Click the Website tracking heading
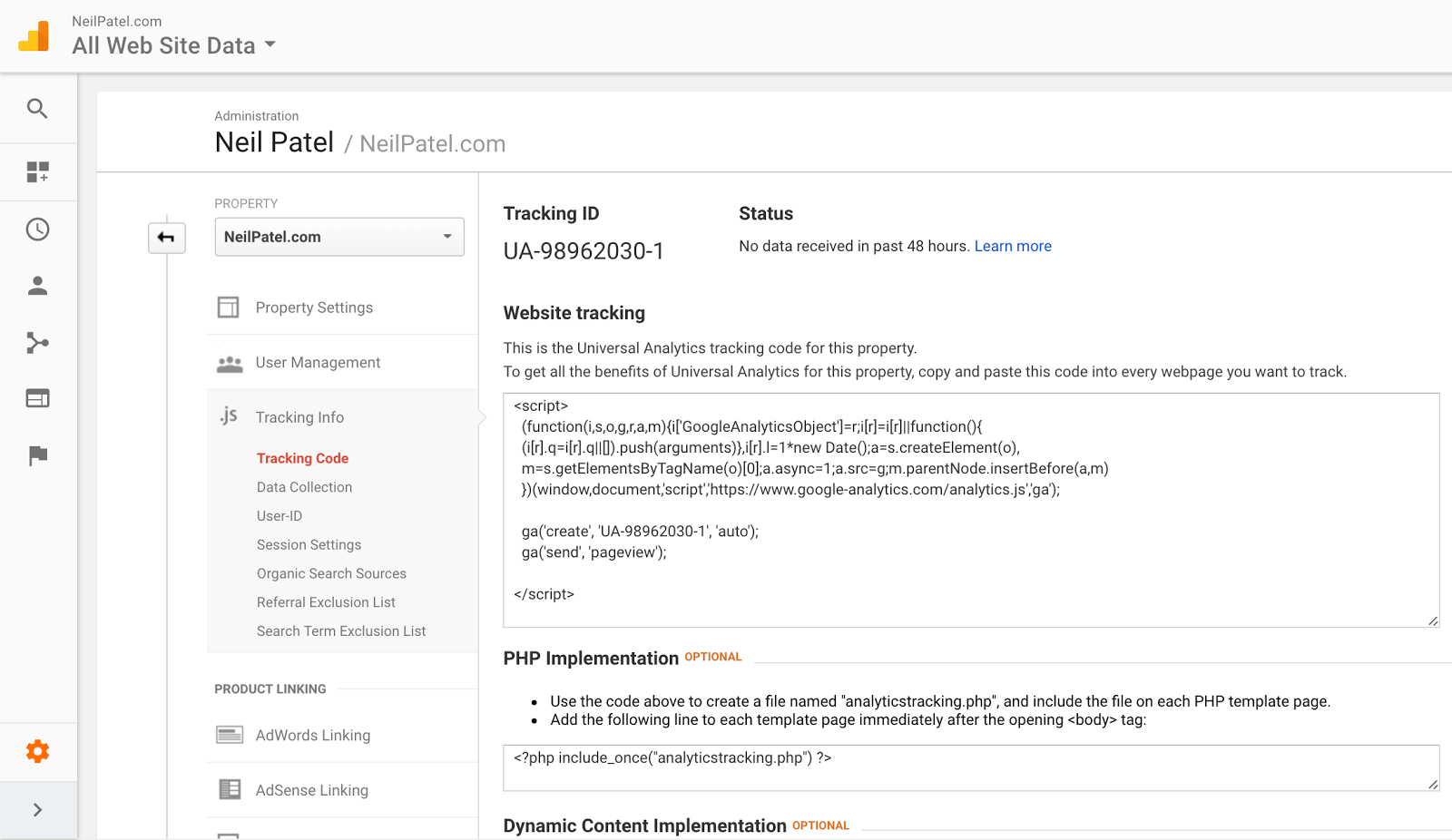 [574, 313]
